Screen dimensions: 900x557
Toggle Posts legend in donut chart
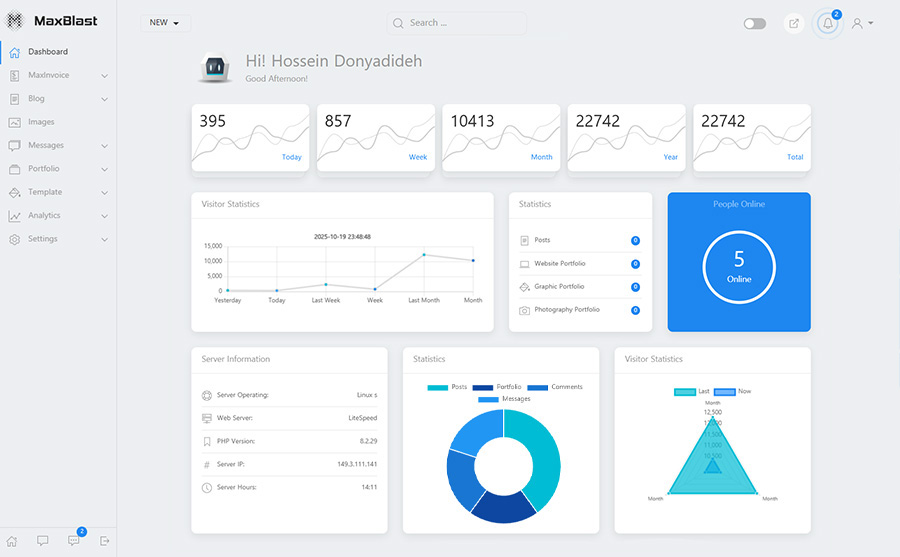click(447, 387)
